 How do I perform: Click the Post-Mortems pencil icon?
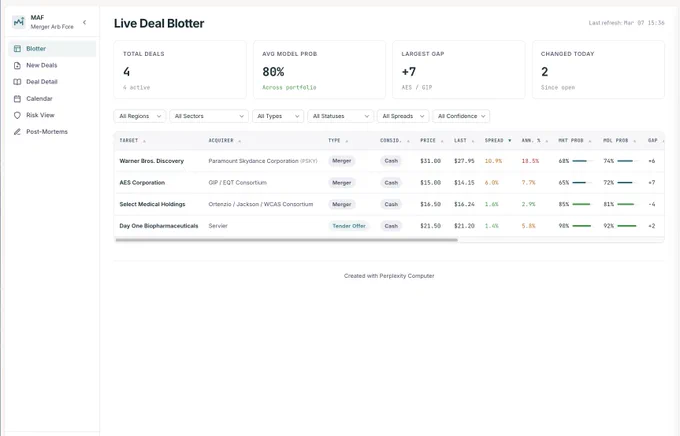pyautogui.click(x=17, y=132)
